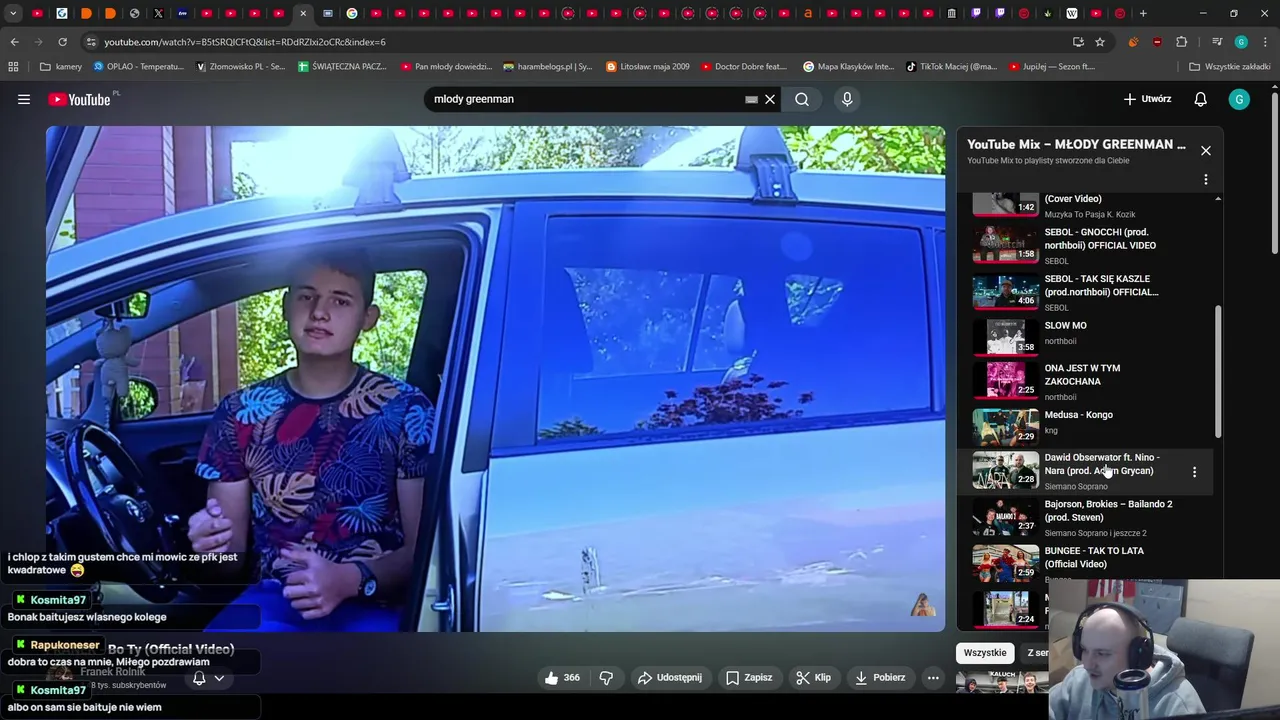
Task: Open the YouTube notifications bell
Action: 1201,99
